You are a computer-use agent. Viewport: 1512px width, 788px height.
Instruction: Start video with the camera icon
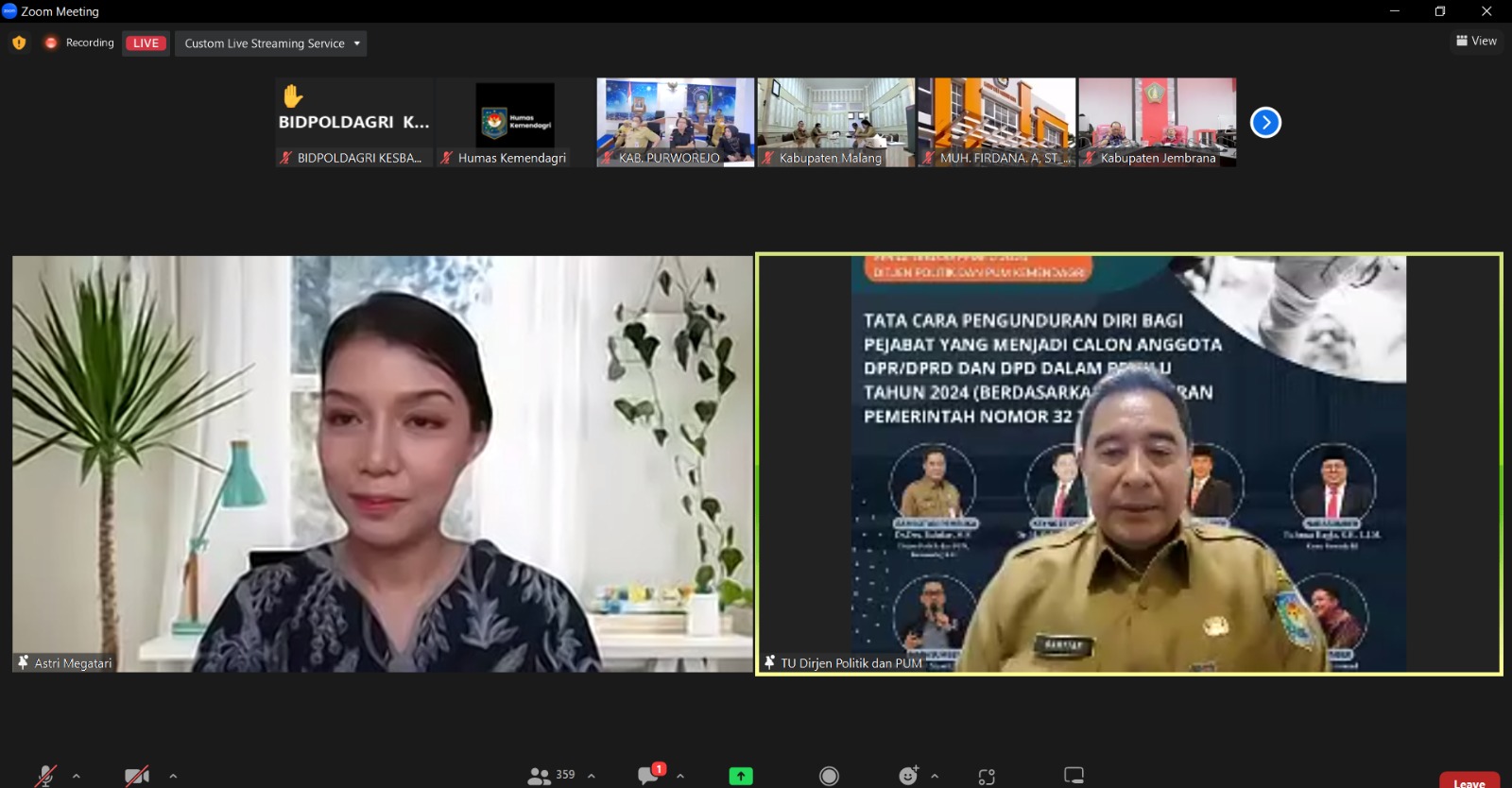click(x=137, y=776)
